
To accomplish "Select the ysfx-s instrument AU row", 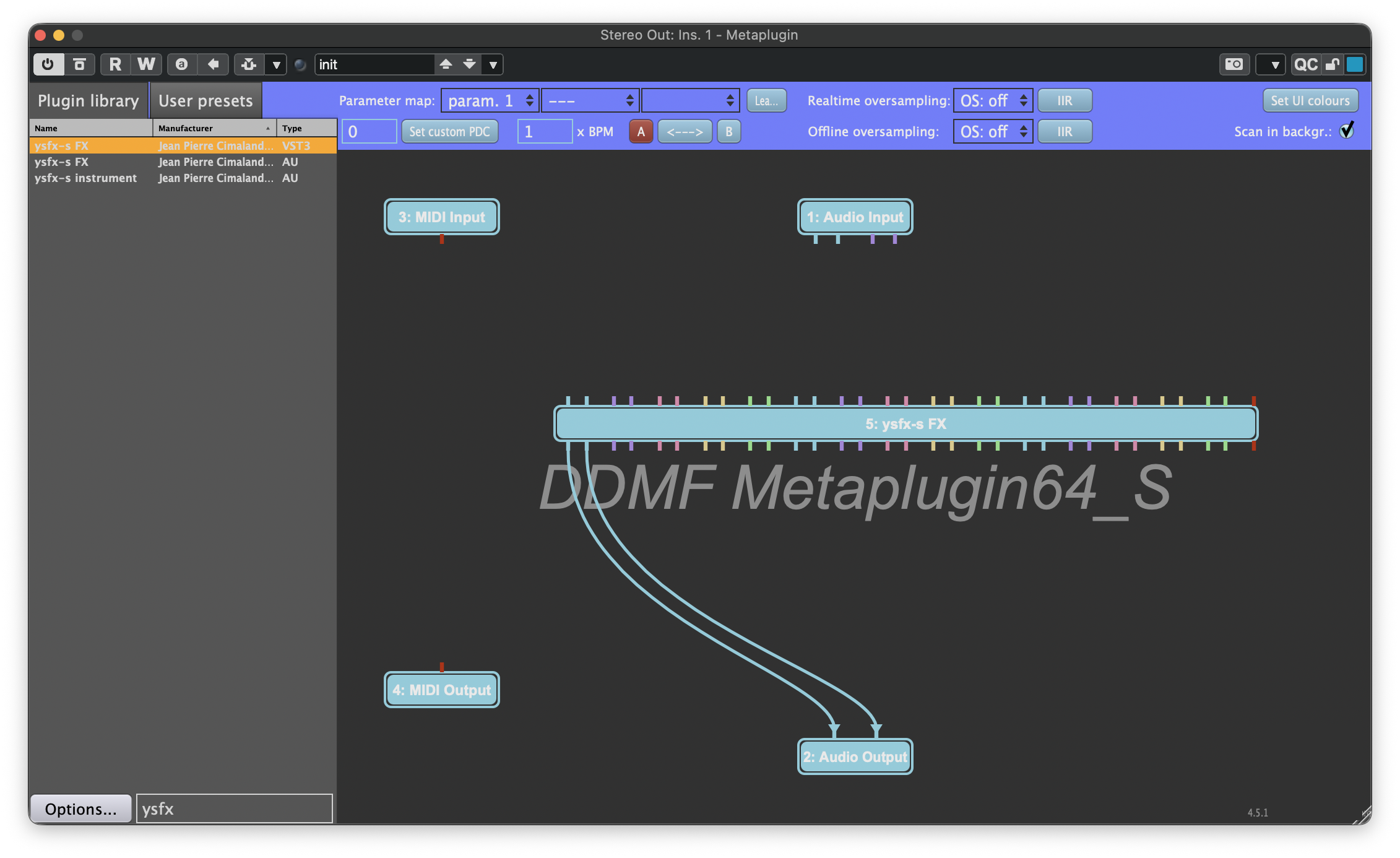I will [183, 178].
